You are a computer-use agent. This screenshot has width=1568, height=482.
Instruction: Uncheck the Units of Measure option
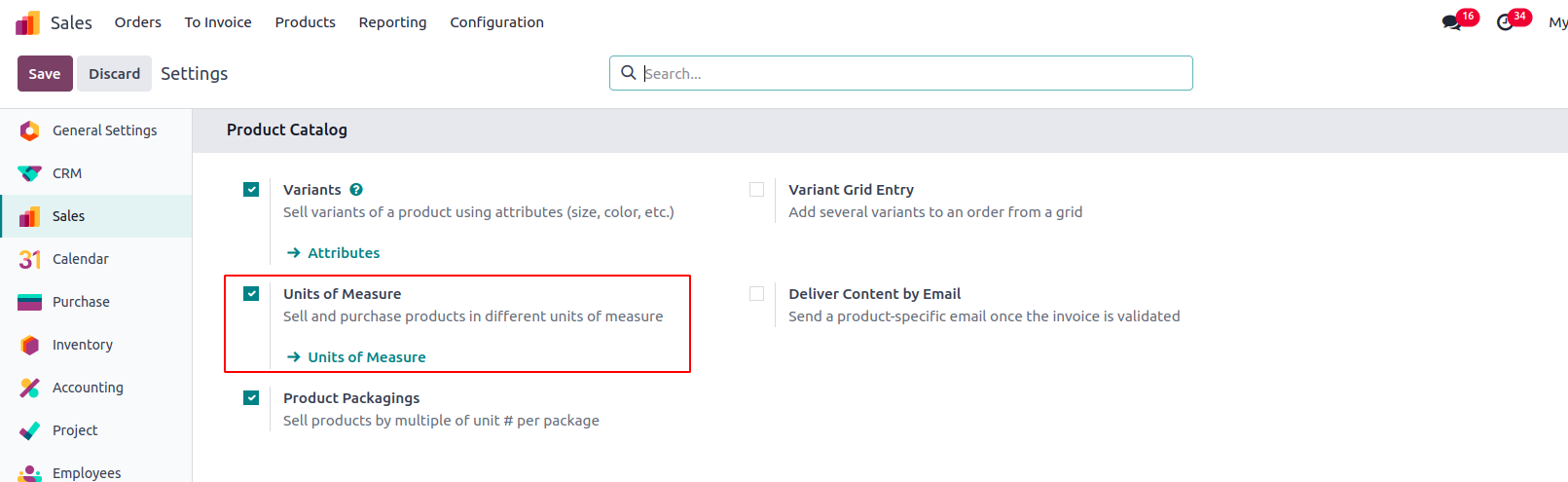tap(251, 294)
